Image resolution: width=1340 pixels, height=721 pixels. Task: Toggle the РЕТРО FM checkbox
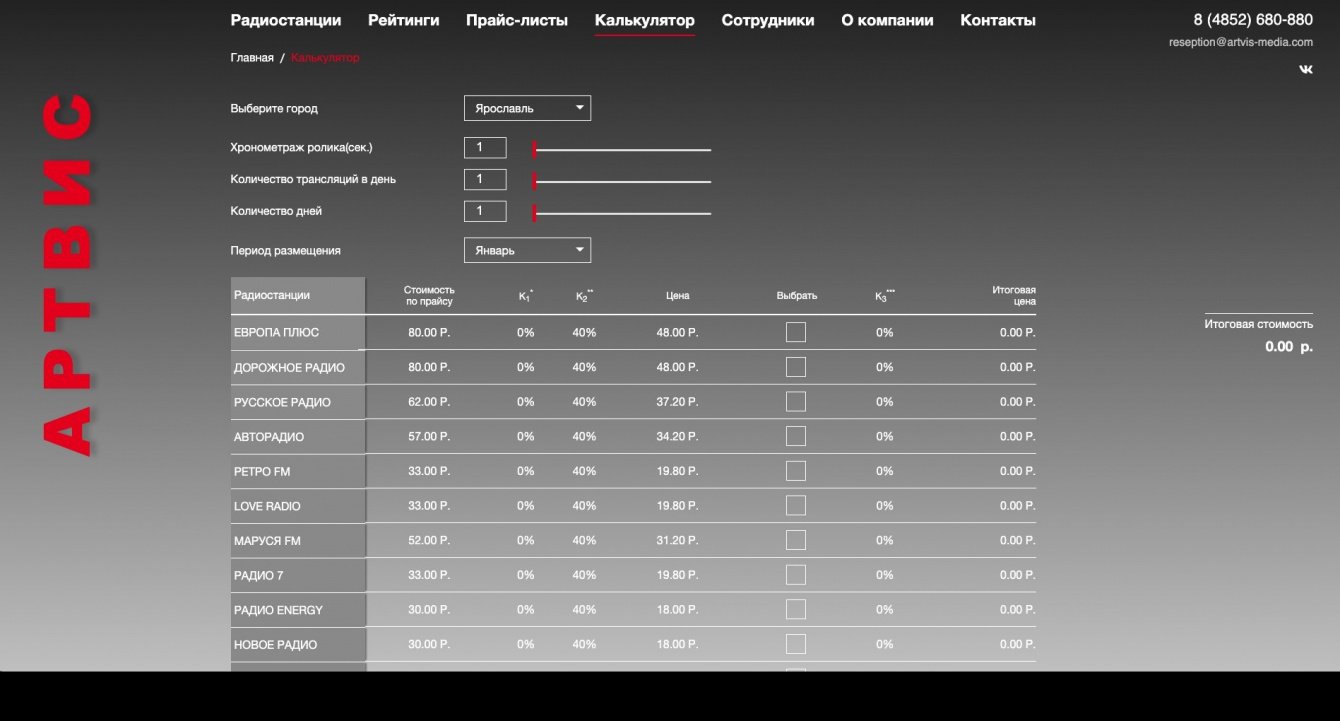(x=796, y=471)
